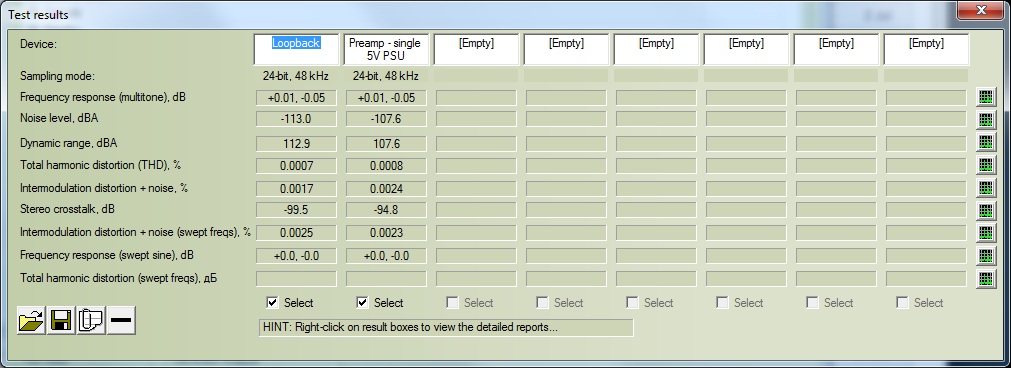Click Loopback dynamic range 112.9 box

[x=297, y=143]
